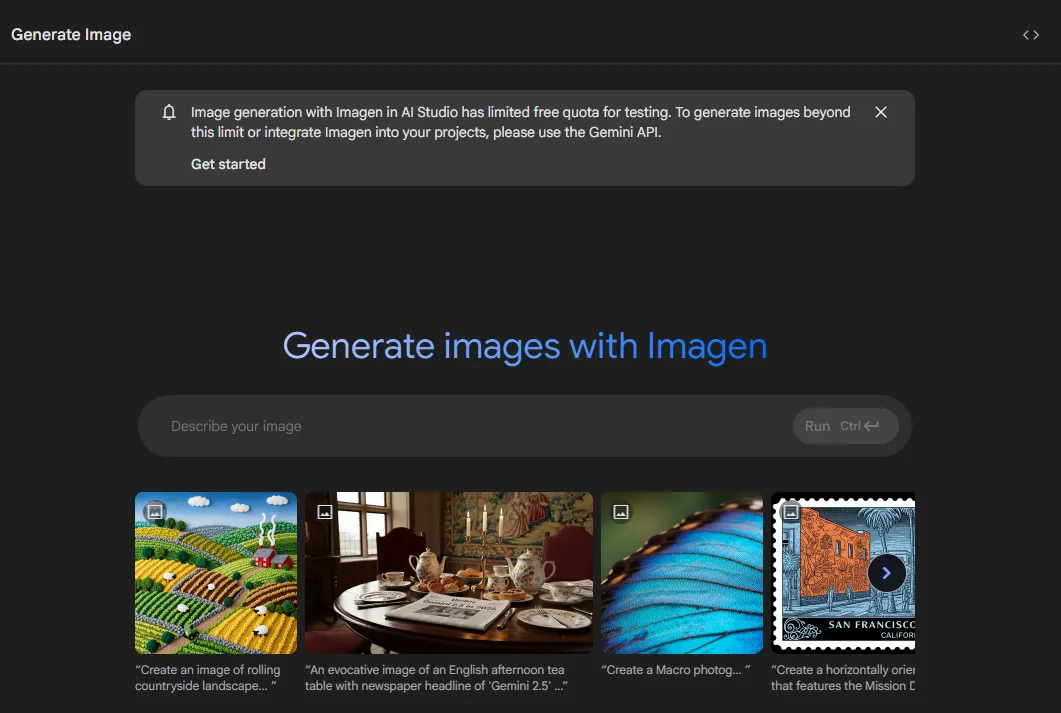This screenshot has width=1061, height=713.
Task: Click the bell icon in the notice banner
Action: pos(169,112)
